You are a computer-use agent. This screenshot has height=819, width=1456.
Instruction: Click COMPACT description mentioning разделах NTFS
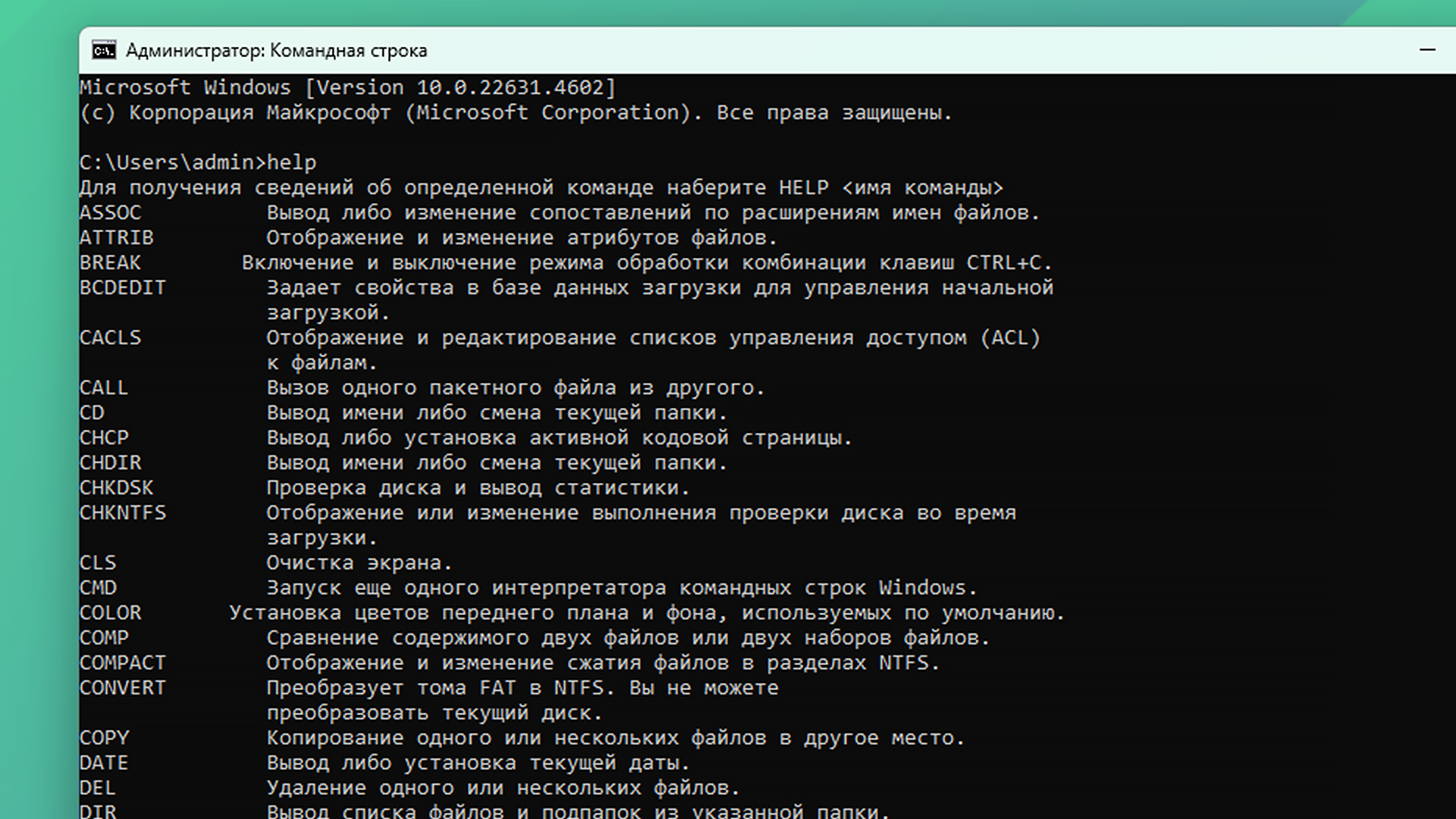(603, 663)
